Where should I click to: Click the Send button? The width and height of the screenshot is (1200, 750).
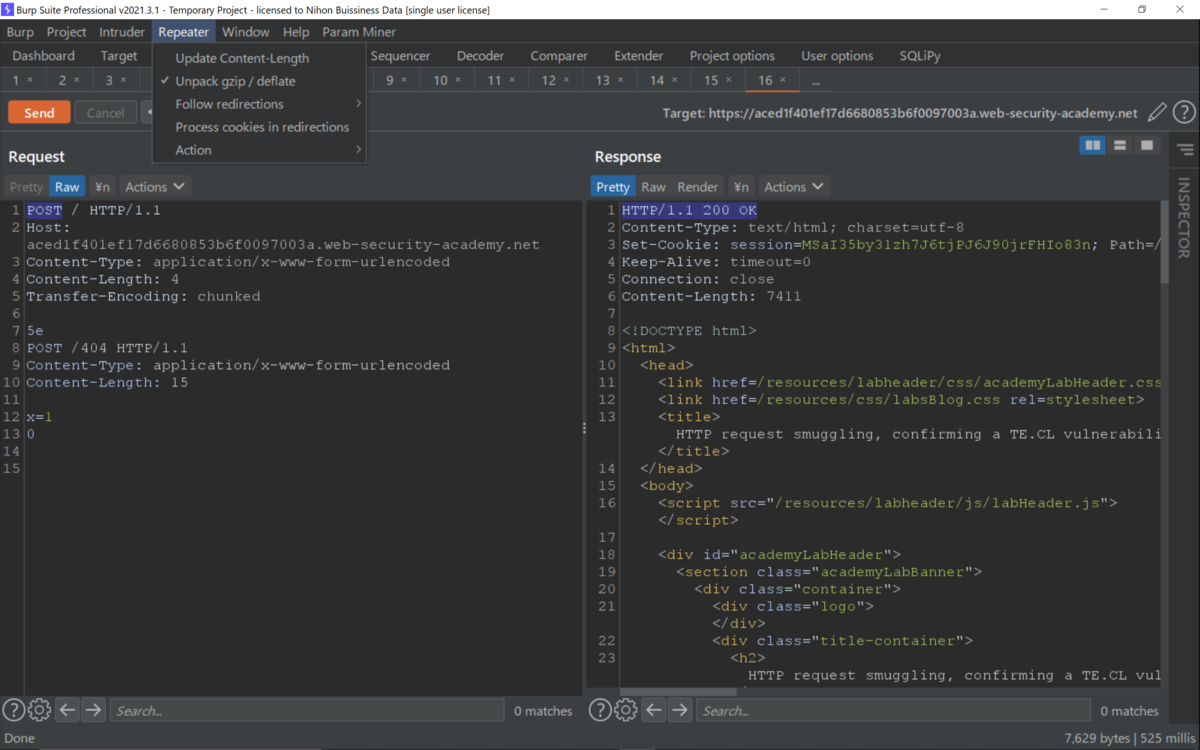point(39,113)
